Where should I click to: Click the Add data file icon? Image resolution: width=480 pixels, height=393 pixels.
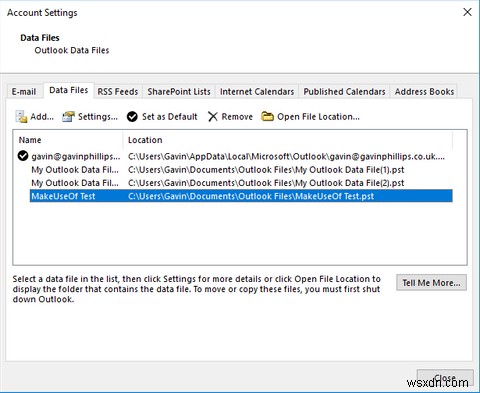coord(21,117)
